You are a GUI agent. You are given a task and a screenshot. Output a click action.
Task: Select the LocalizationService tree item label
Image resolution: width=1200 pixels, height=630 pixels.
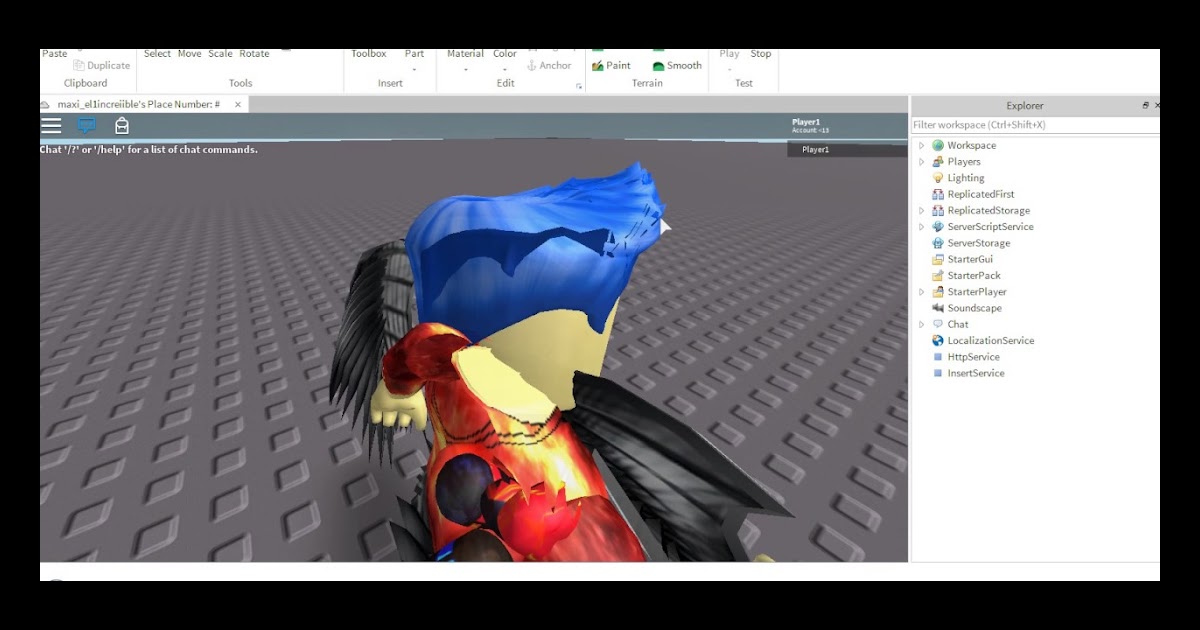coord(991,340)
